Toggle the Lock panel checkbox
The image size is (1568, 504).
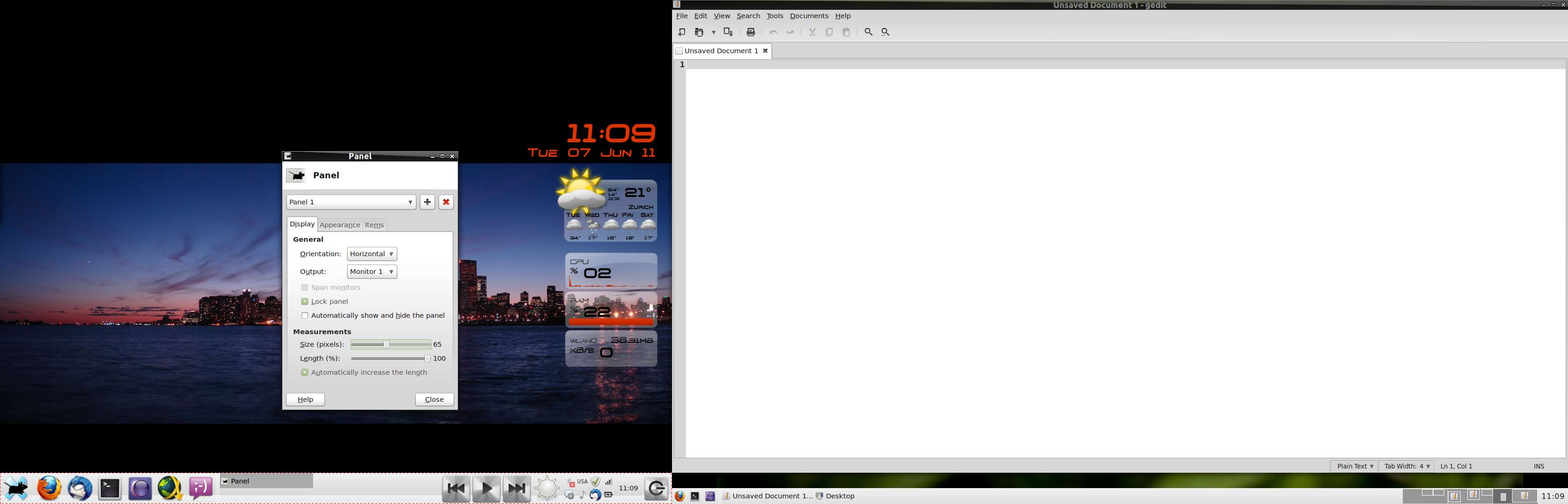pyautogui.click(x=305, y=302)
